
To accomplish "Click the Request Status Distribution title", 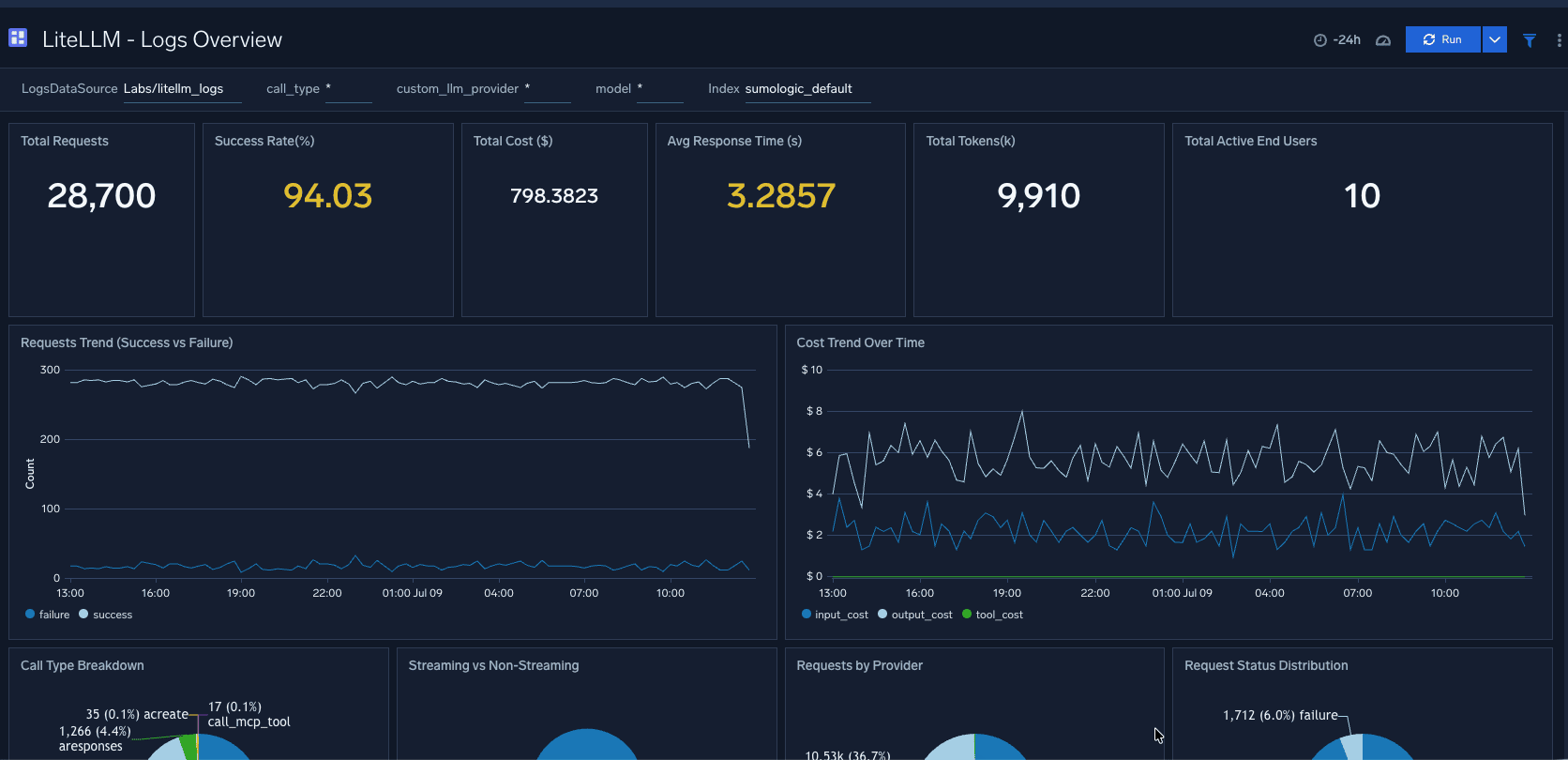I will point(1266,665).
